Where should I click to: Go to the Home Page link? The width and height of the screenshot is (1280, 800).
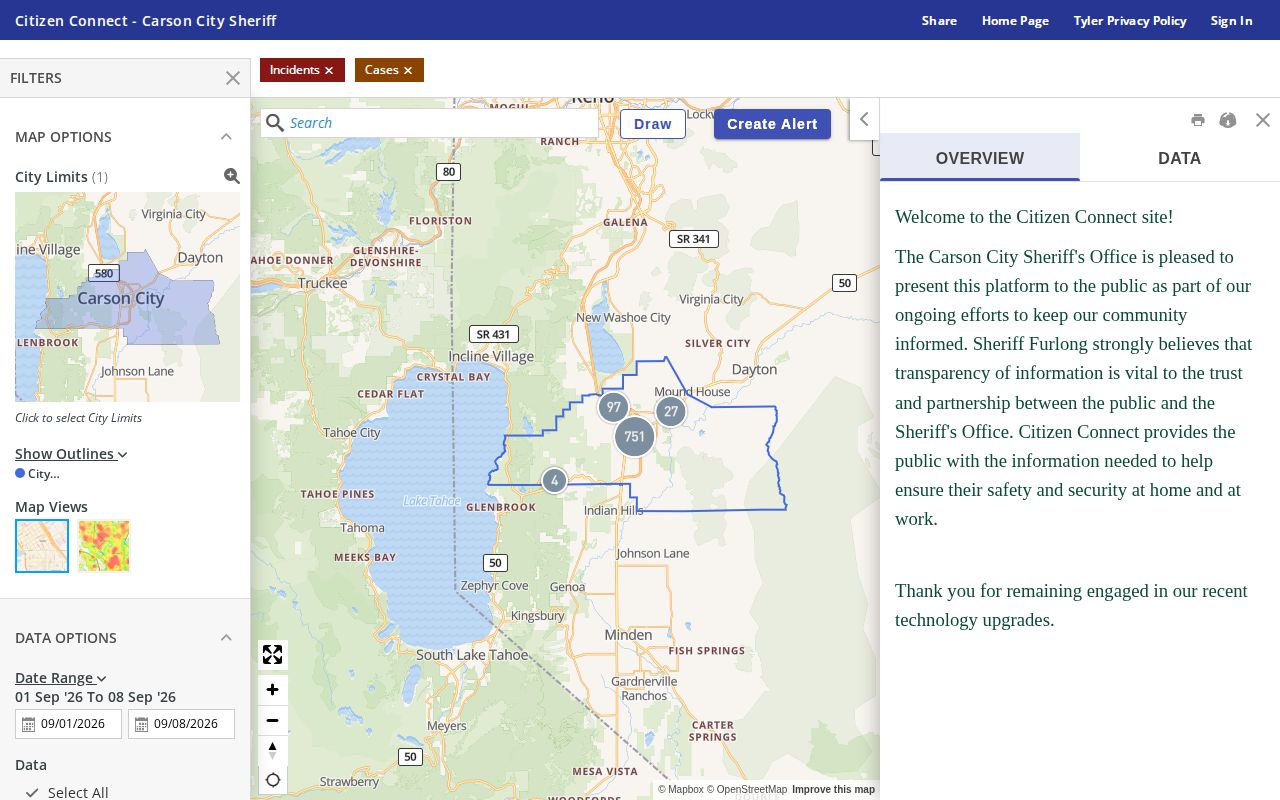[1015, 20]
